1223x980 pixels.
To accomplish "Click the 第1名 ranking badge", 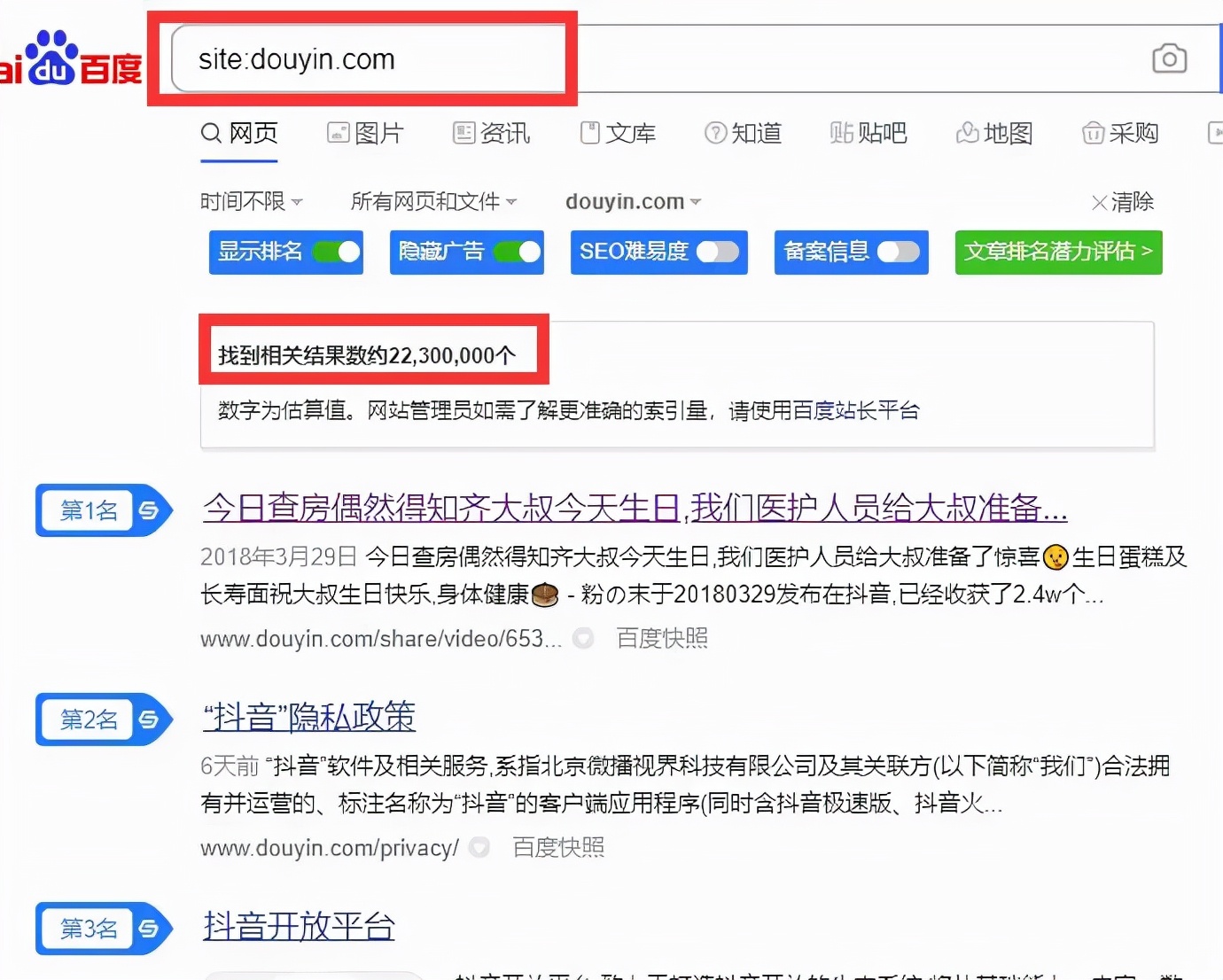I will coord(89,511).
